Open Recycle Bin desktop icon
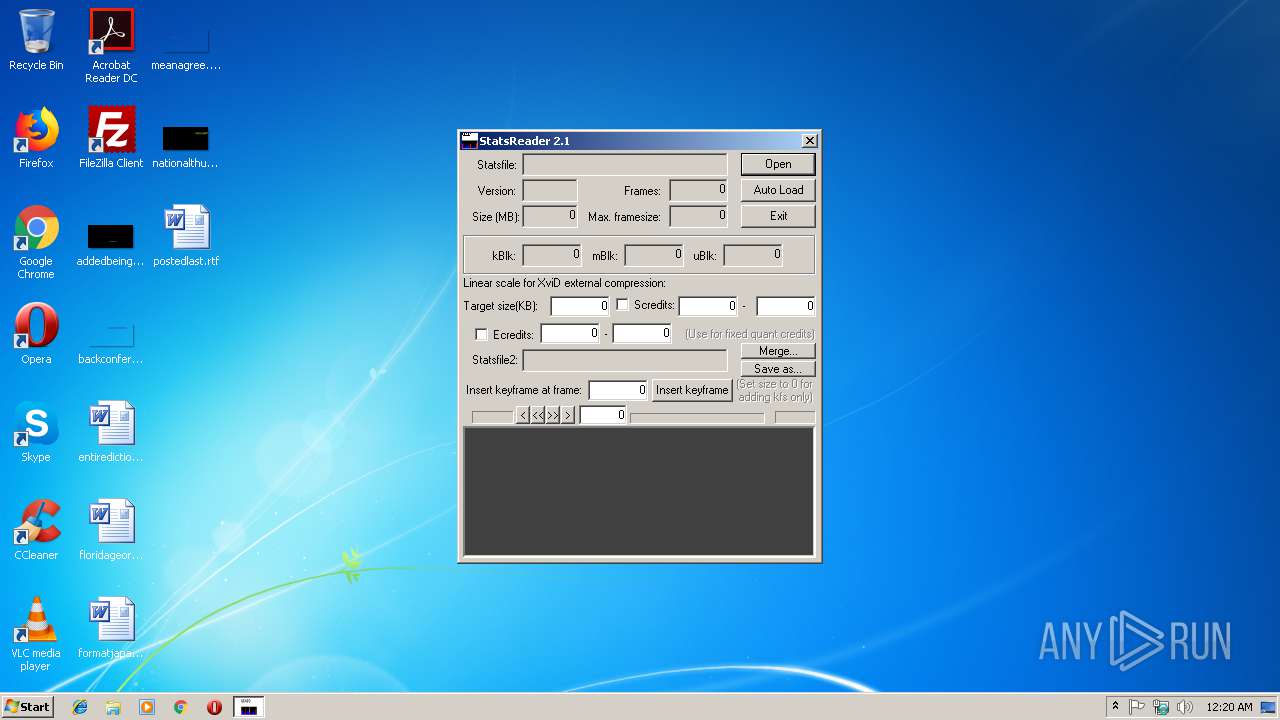Image resolution: width=1280 pixels, height=720 pixels. point(36,40)
